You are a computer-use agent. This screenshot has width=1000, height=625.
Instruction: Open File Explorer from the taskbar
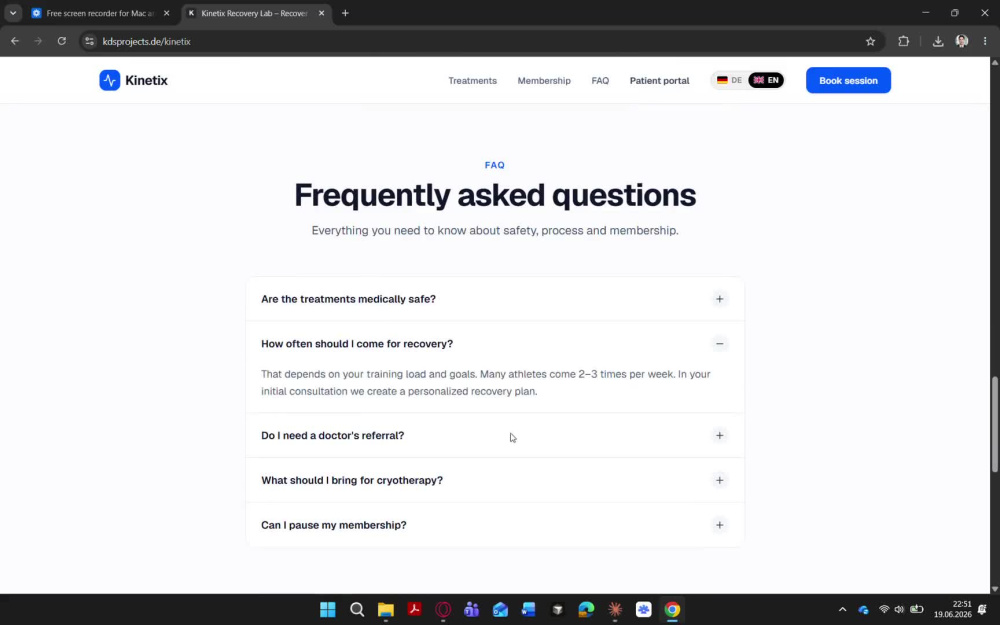pyautogui.click(x=386, y=610)
